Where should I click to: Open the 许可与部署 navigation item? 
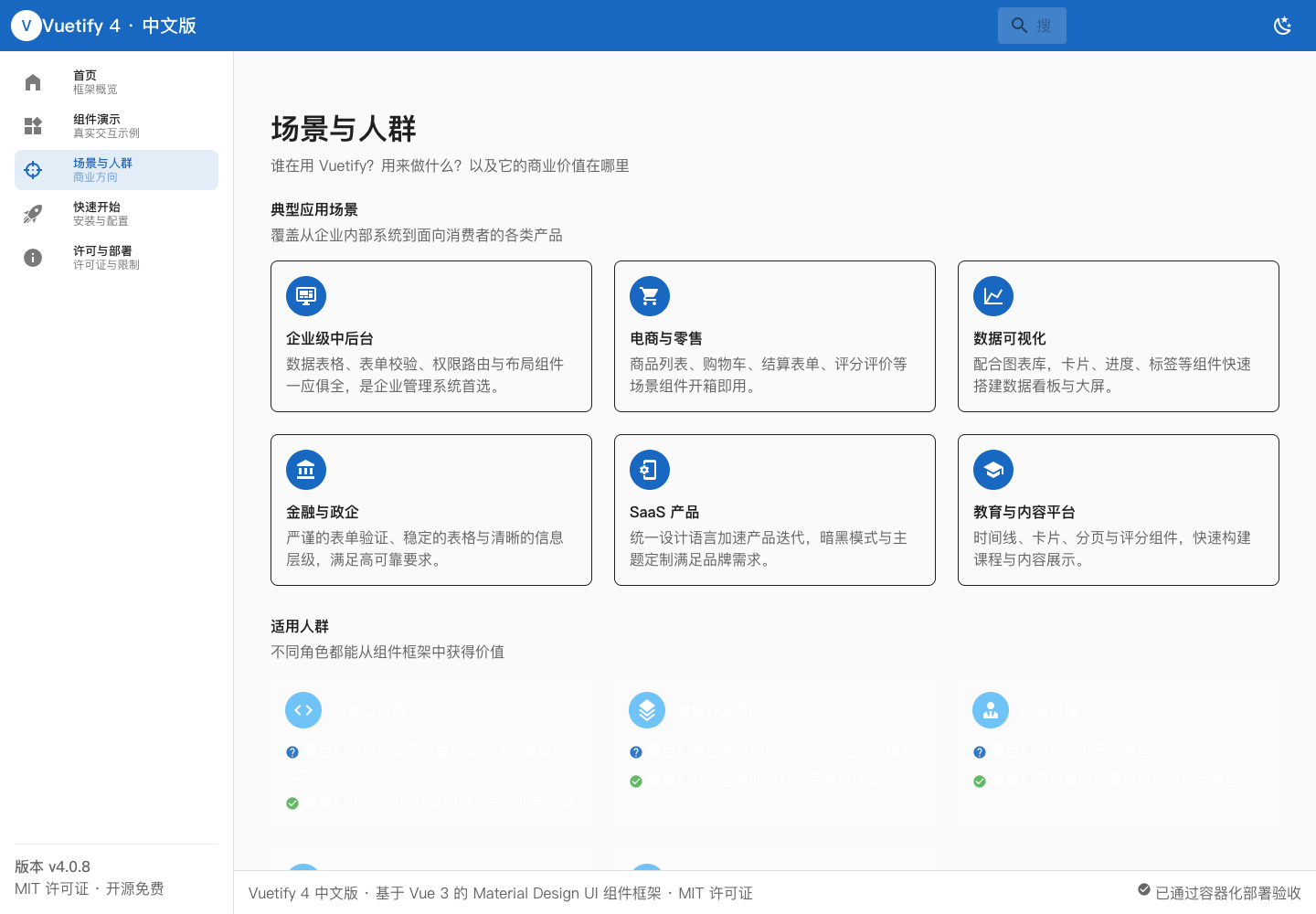click(x=116, y=258)
